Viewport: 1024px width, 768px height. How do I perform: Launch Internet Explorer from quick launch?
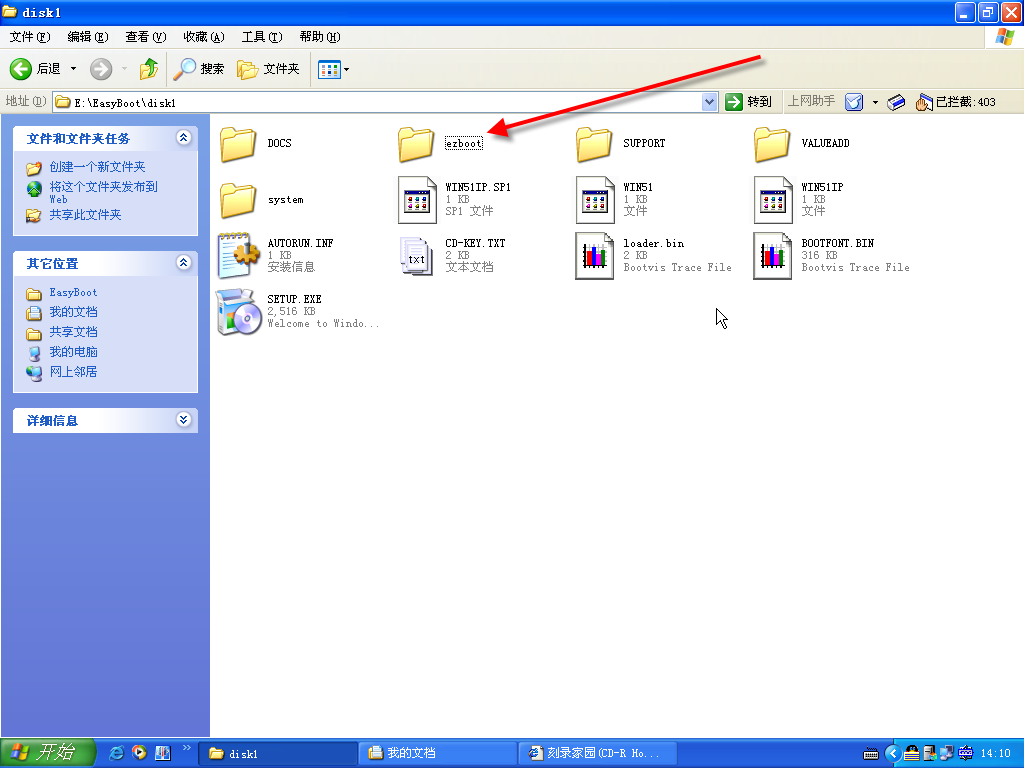tap(117, 753)
